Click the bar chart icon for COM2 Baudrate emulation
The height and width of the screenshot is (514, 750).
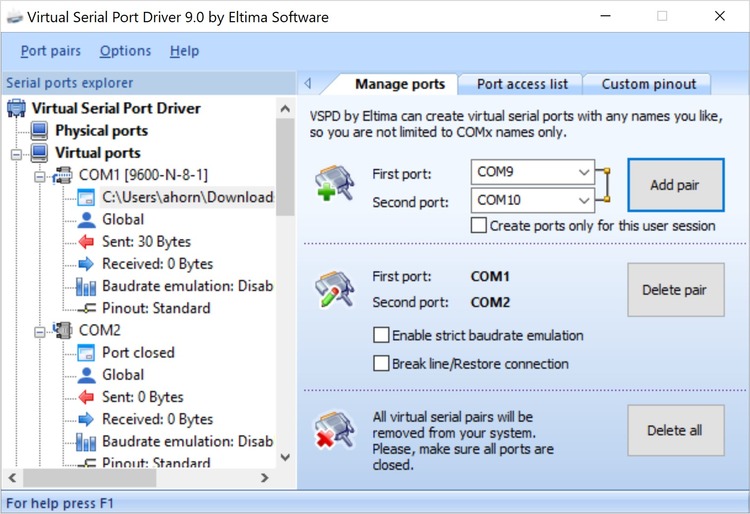86,442
